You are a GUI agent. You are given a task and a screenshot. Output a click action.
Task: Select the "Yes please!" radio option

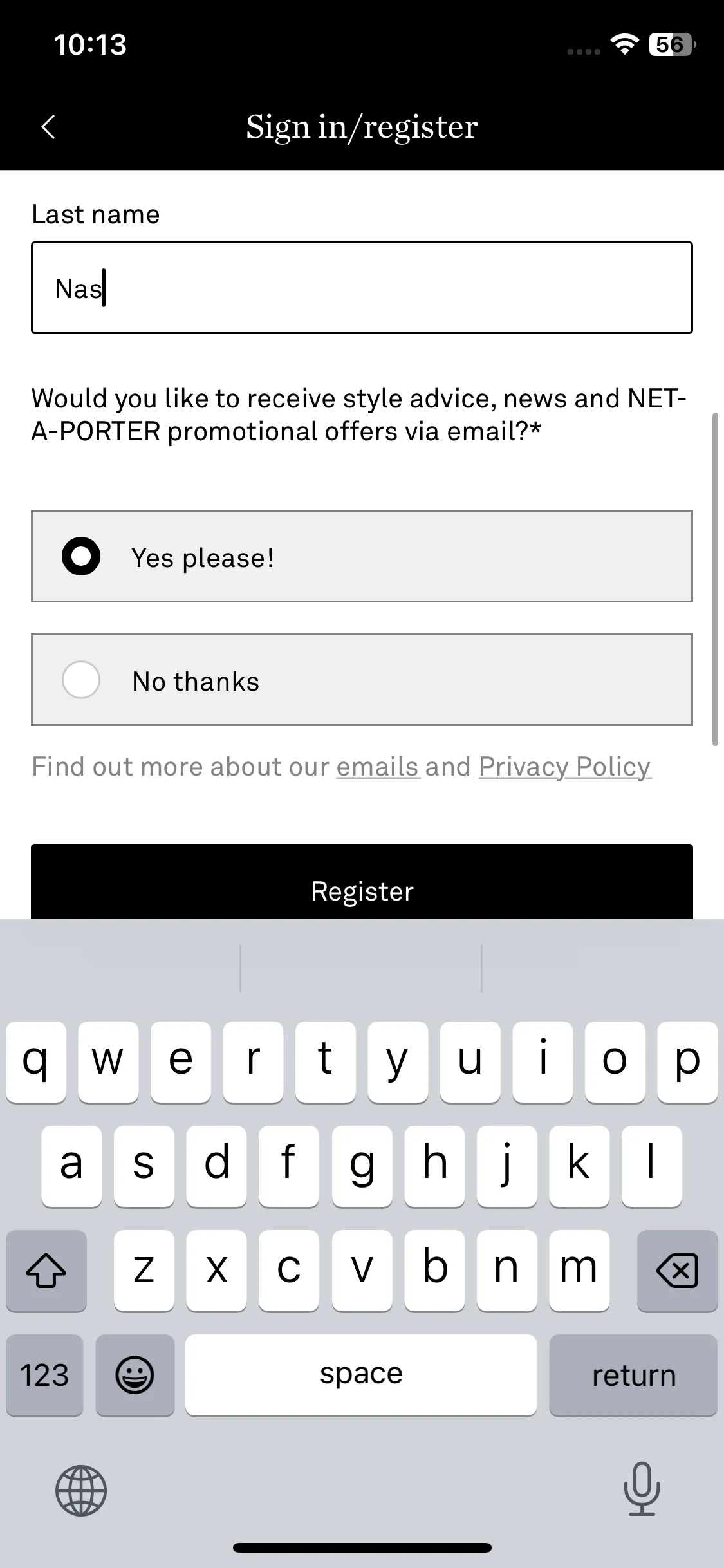pyautogui.click(x=362, y=556)
